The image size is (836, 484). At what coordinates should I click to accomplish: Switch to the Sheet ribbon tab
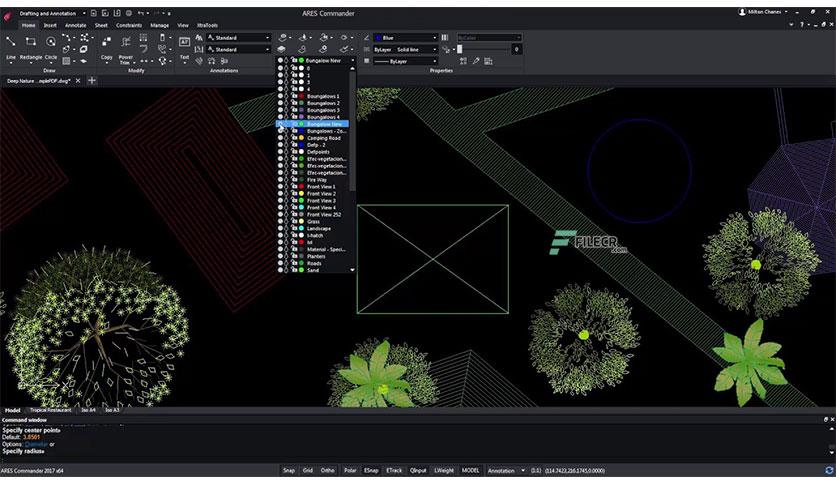(101, 25)
